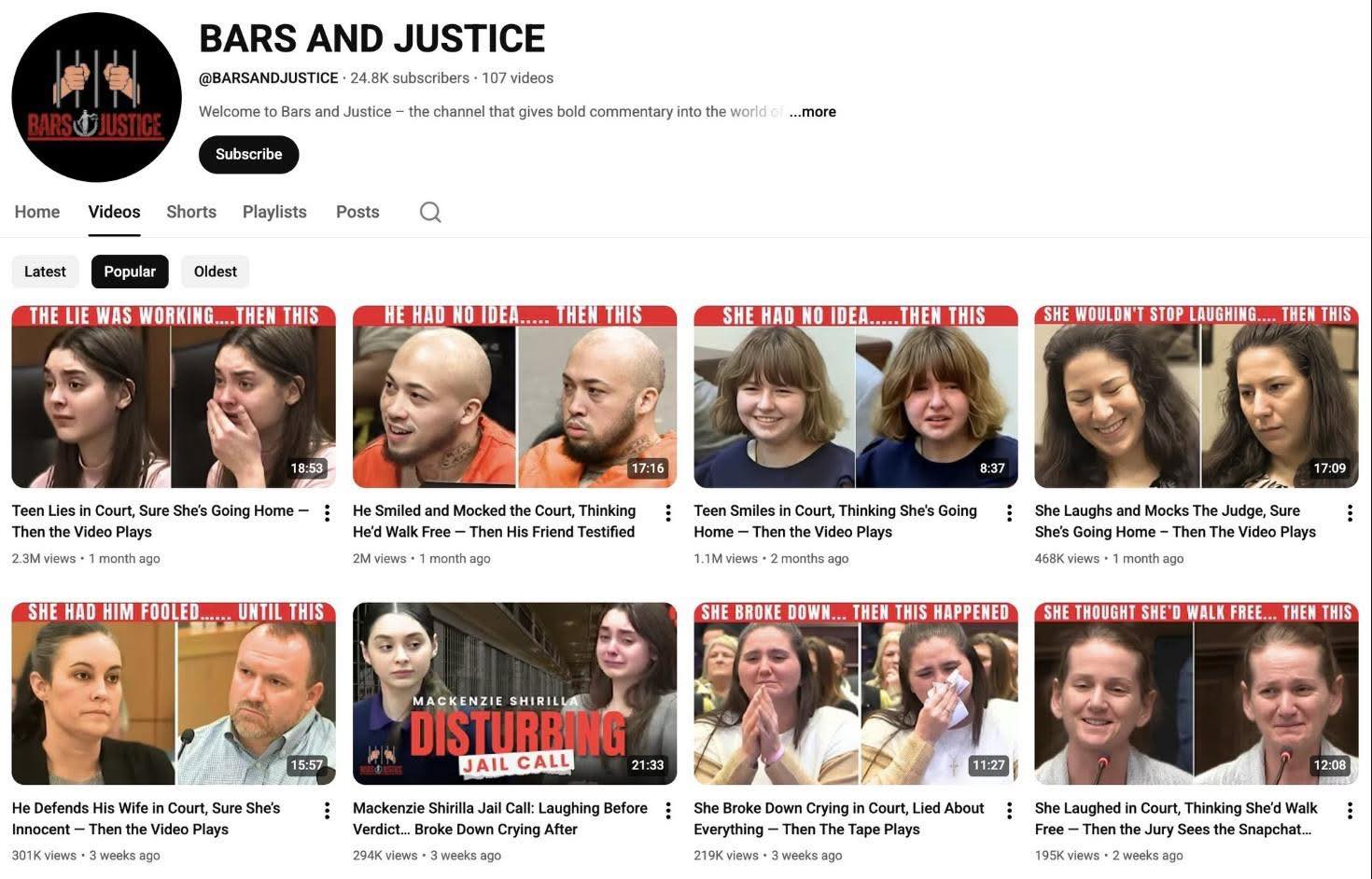Subscribe to the Bars and Justice channel
The image size is (1372, 879).
248,155
